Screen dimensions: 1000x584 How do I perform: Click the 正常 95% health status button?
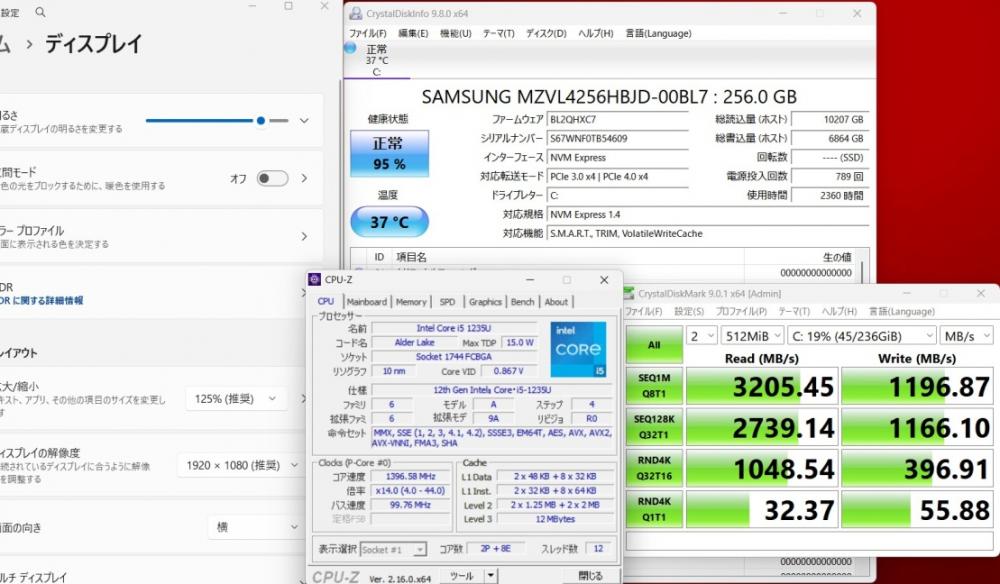coord(389,154)
